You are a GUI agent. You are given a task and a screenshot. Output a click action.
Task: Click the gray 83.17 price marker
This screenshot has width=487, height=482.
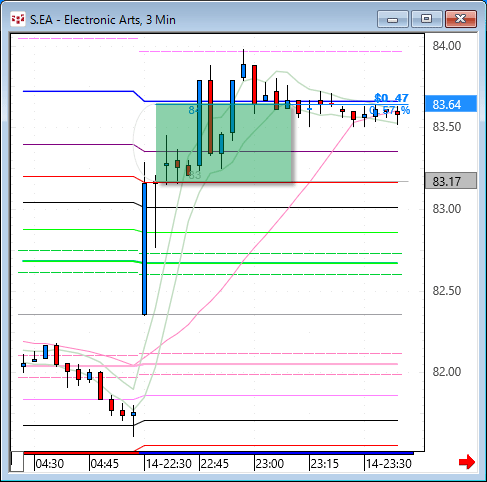point(451,181)
